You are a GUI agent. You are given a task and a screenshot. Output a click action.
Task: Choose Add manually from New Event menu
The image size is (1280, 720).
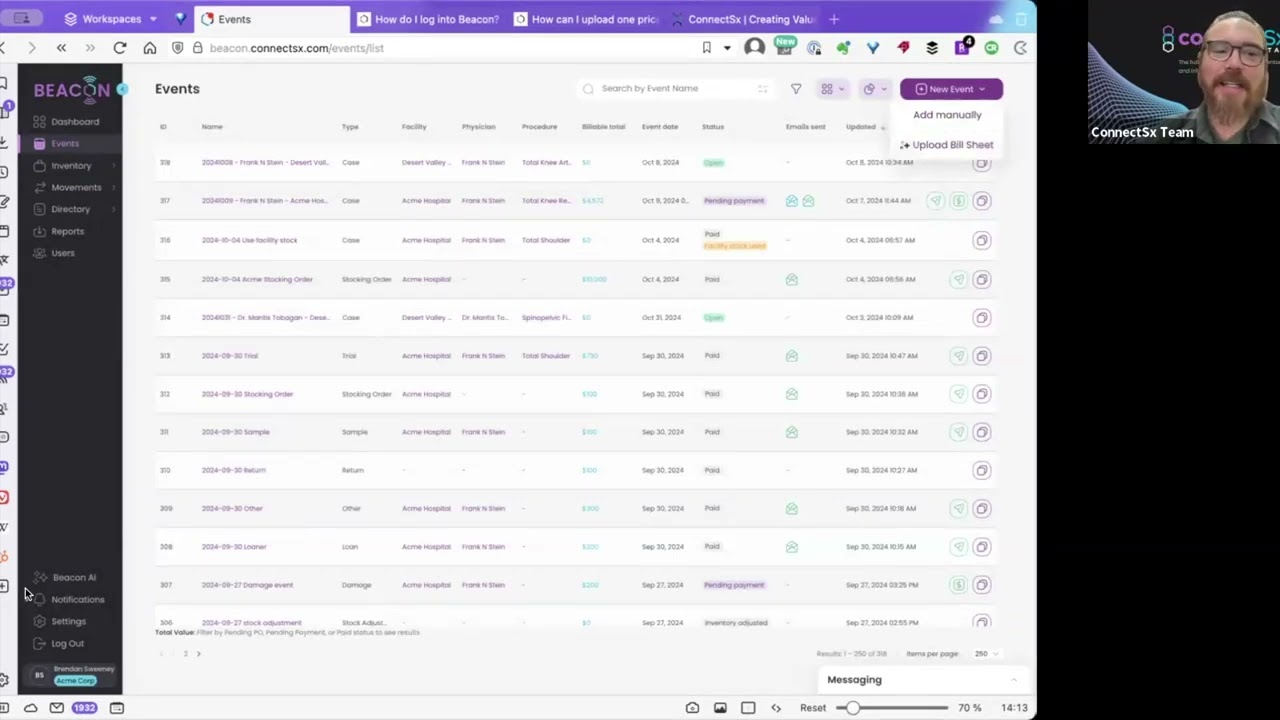[x=947, y=115]
